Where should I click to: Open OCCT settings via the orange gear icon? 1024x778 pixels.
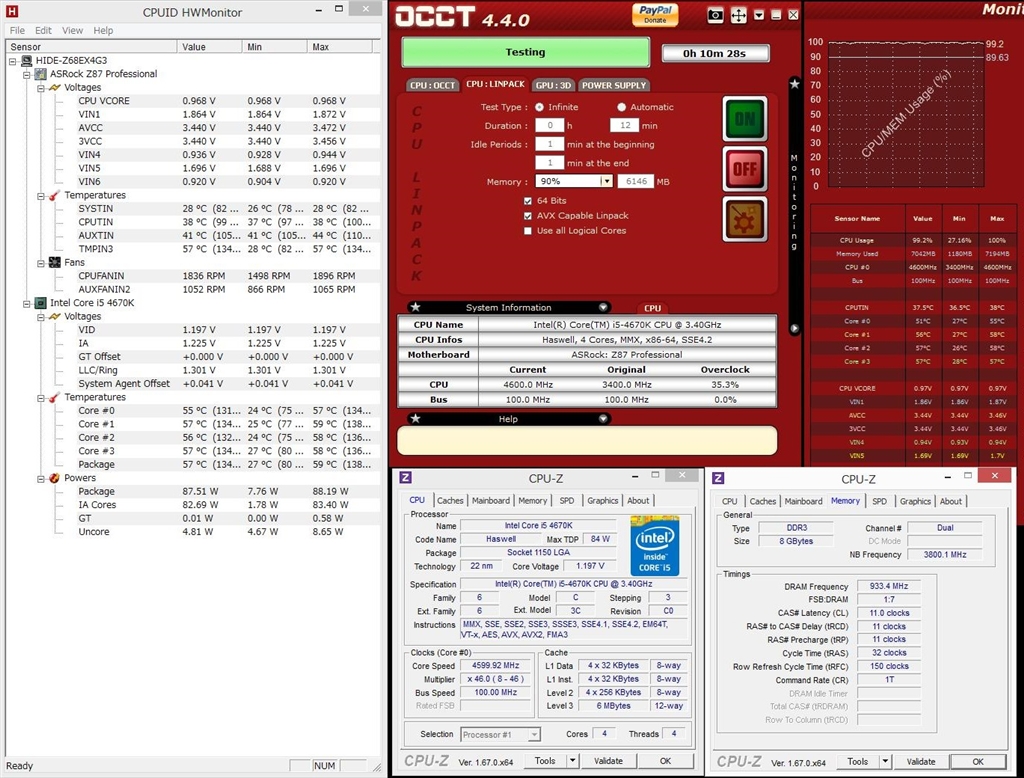pyautogui.click(x=745, y=219)
